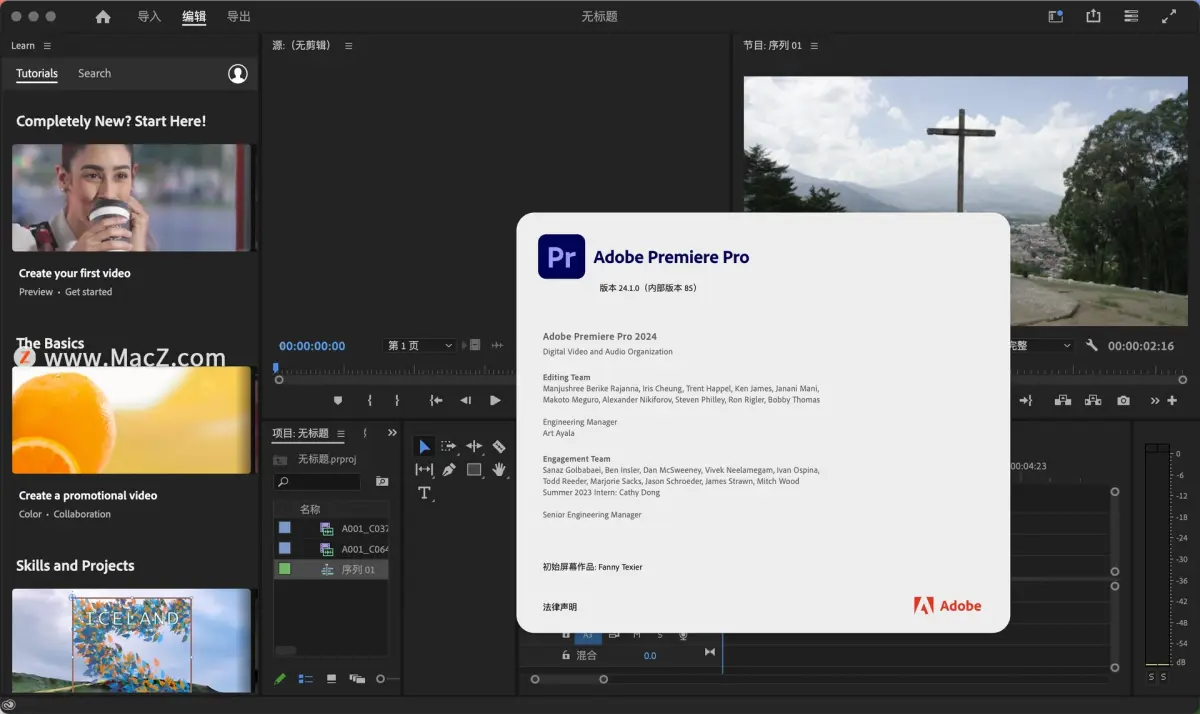This screenshot has width=1200, height=714.
Task: Click the Lift button in Program monitor
Action: click(x=1063, y=400)
